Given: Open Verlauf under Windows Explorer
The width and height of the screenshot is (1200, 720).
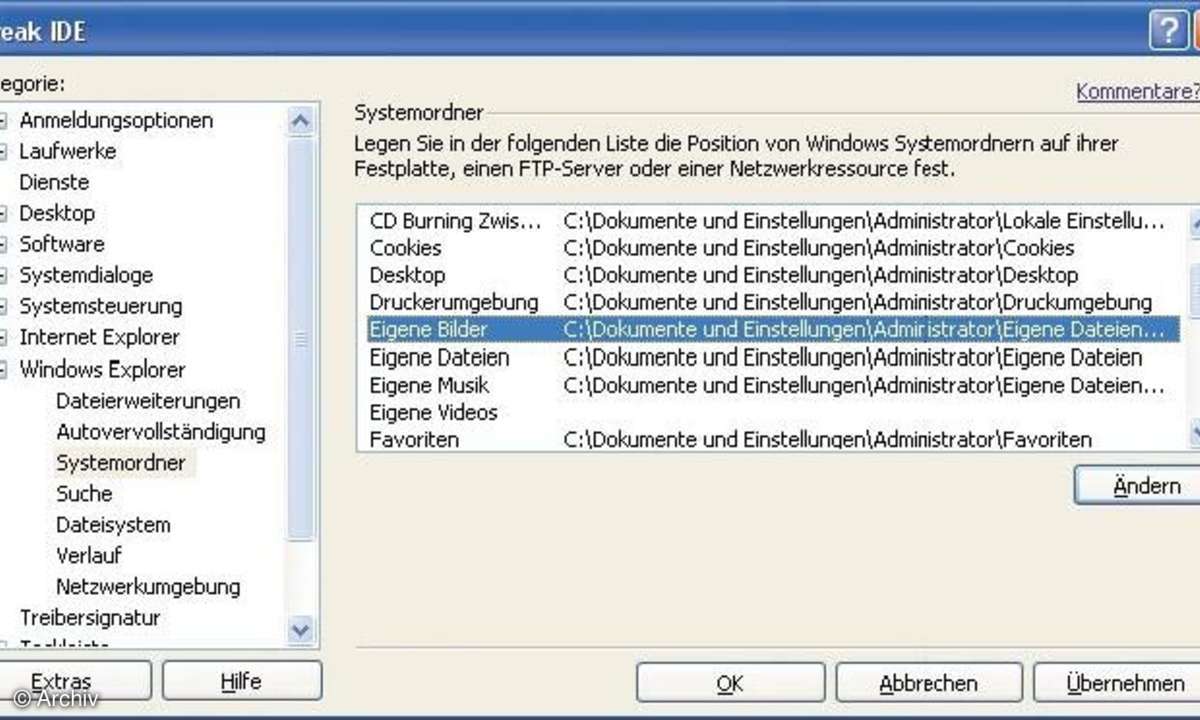Looking at the screenshot, I should (88, 556).
